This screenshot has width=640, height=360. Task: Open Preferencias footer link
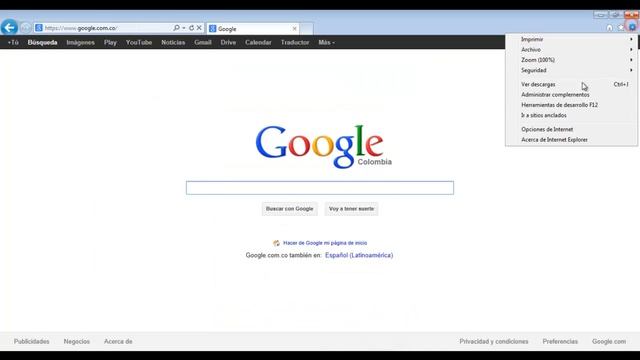point(560,341)
